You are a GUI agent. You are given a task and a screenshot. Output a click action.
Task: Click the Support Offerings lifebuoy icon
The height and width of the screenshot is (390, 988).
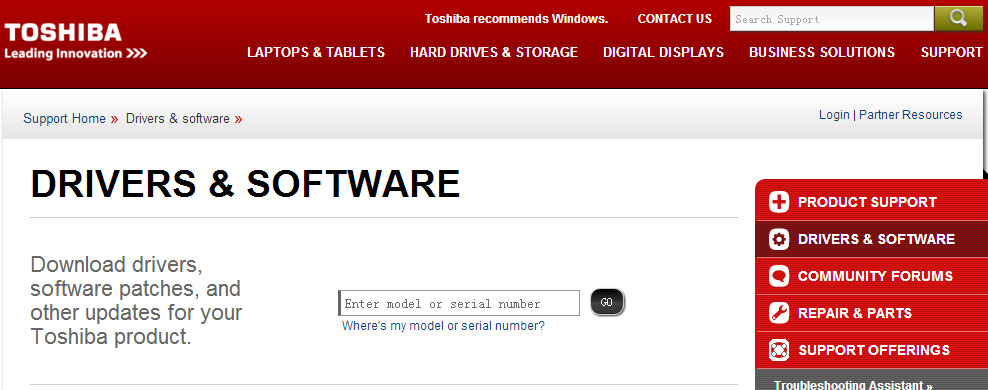pos(779,350)
